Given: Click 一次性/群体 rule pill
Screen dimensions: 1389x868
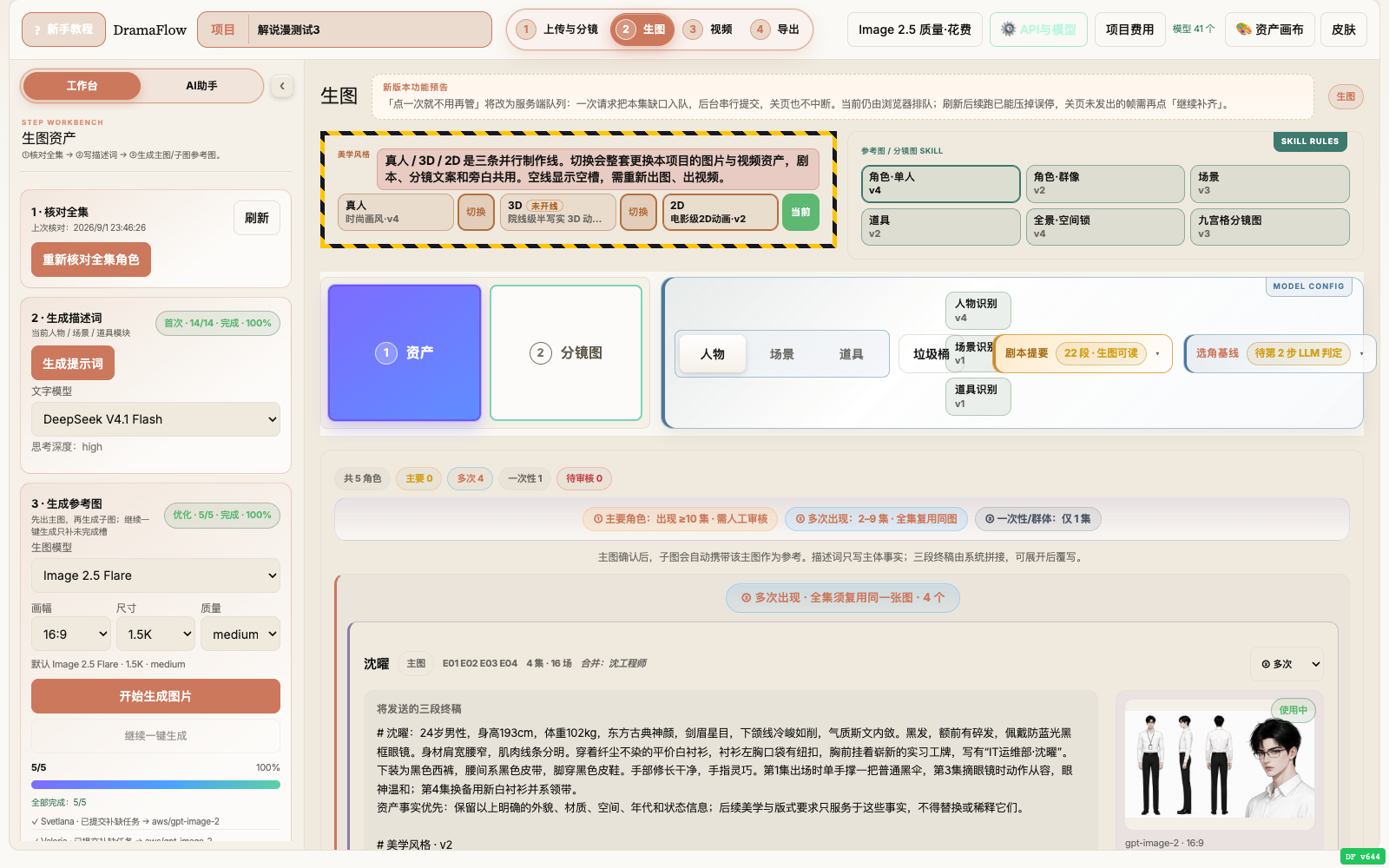Looking at the screenshot, I should click(x=1038, y=519).
